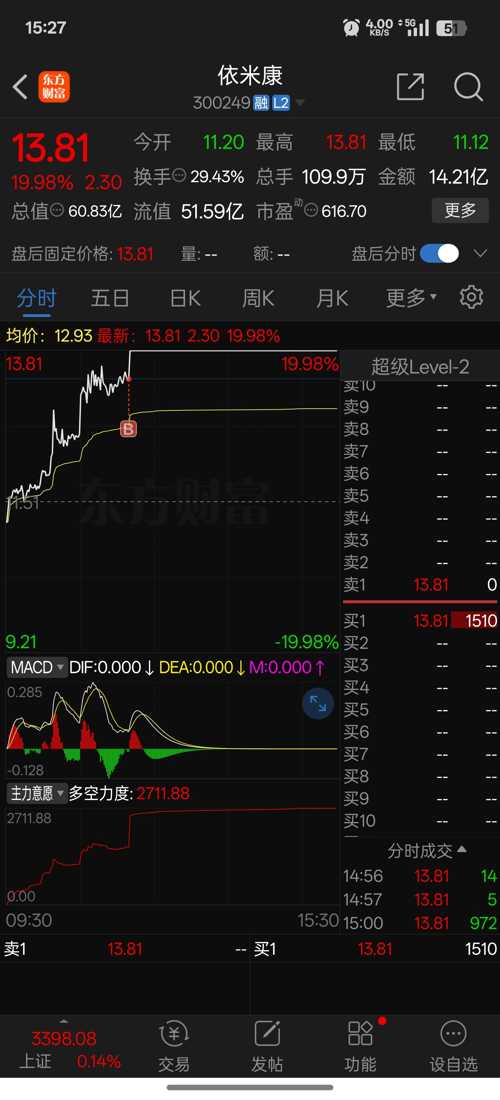Viewport: 500px width, 1100px height.
Task: Switch to the 日K tab
Action: click(185, 298)
